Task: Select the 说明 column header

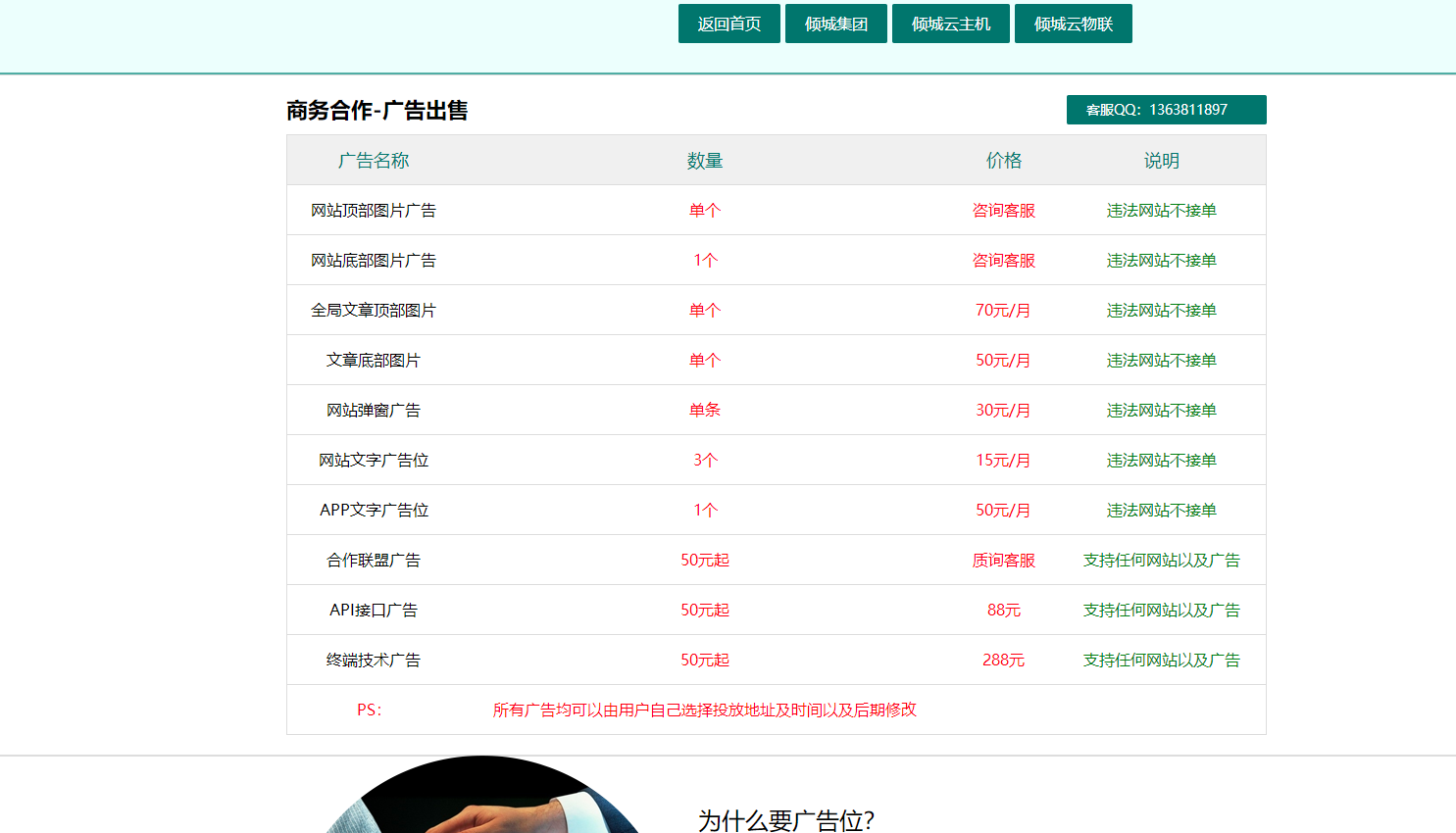Action: pyautogui.click(x=1162, y=161)
